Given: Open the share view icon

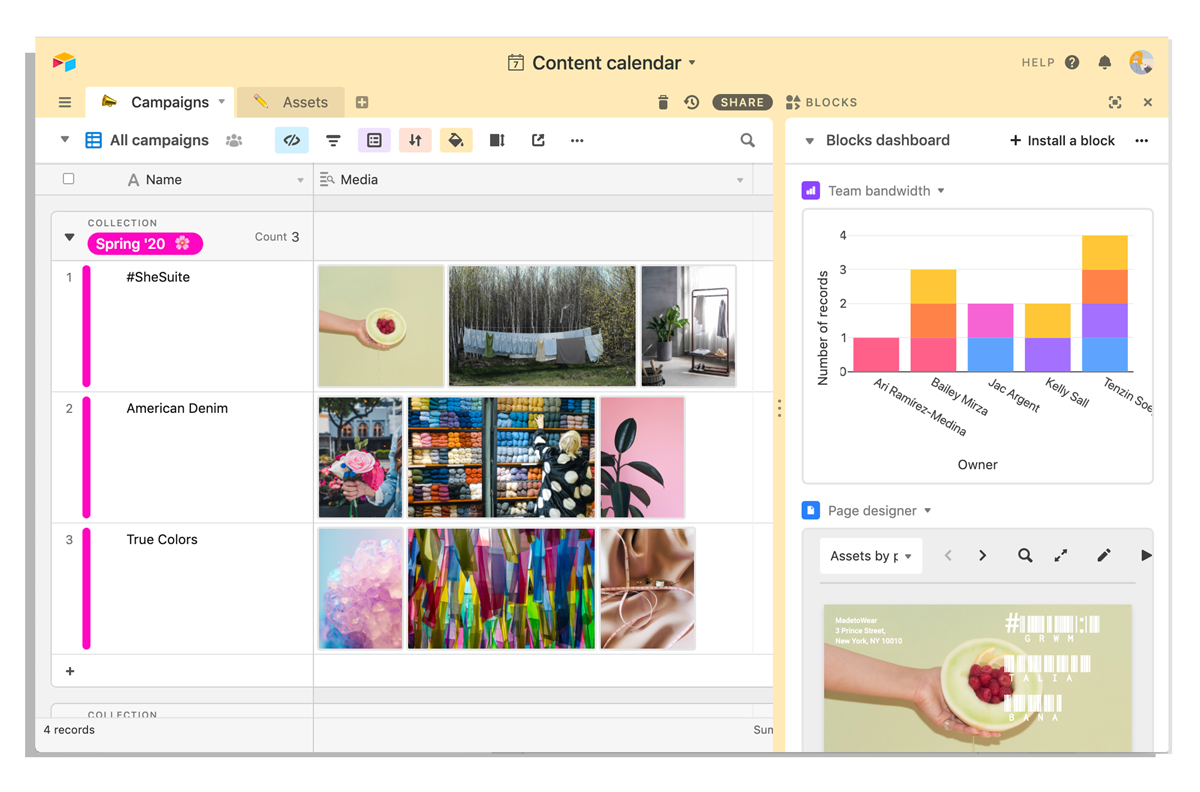Looking at the screenshot, I should (538, 141).
